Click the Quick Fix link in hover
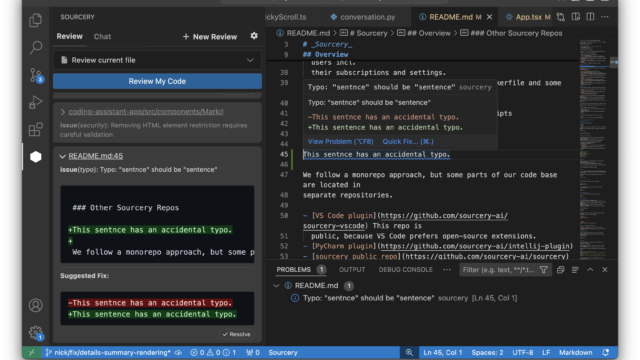640x360 pixels. point(408,142)
